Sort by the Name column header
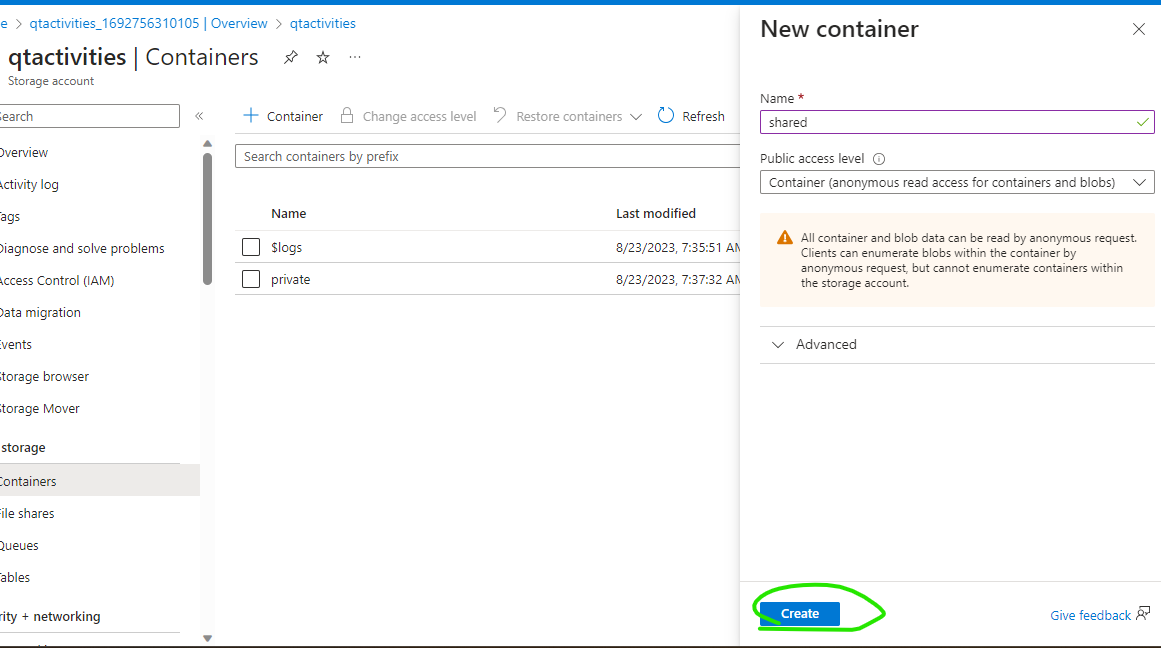 click(x=289, y=213)
